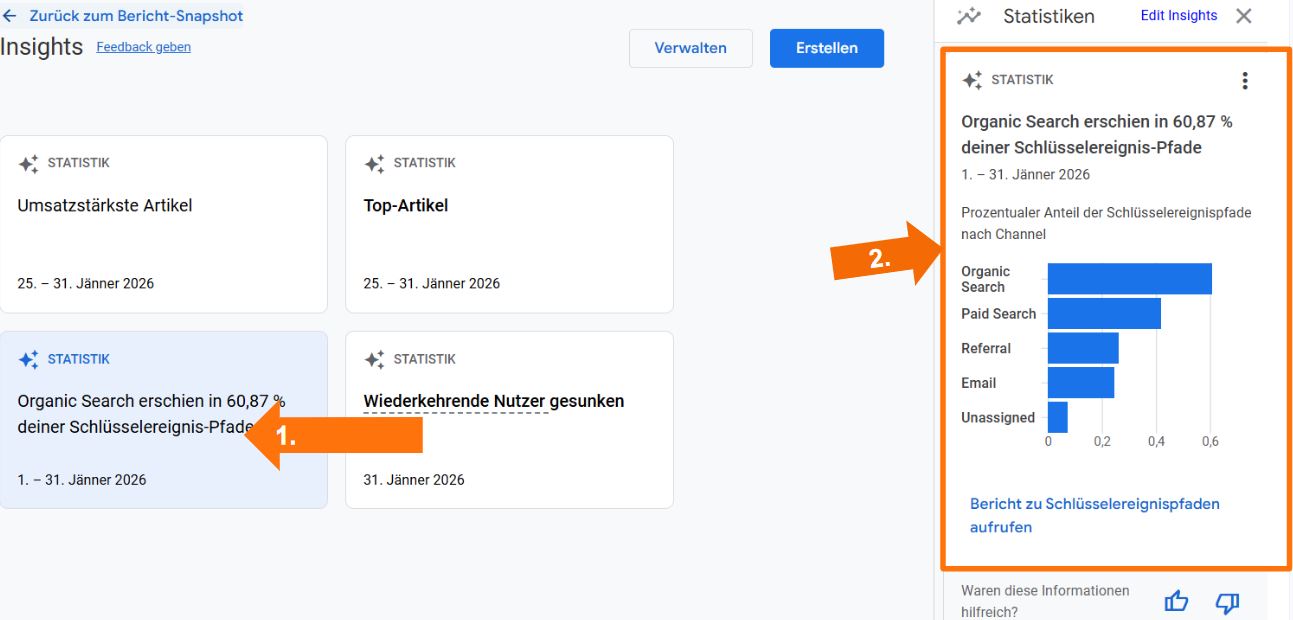Click the back arrow to Bericht-Snapshot
1293x620 pixels.
11,15
